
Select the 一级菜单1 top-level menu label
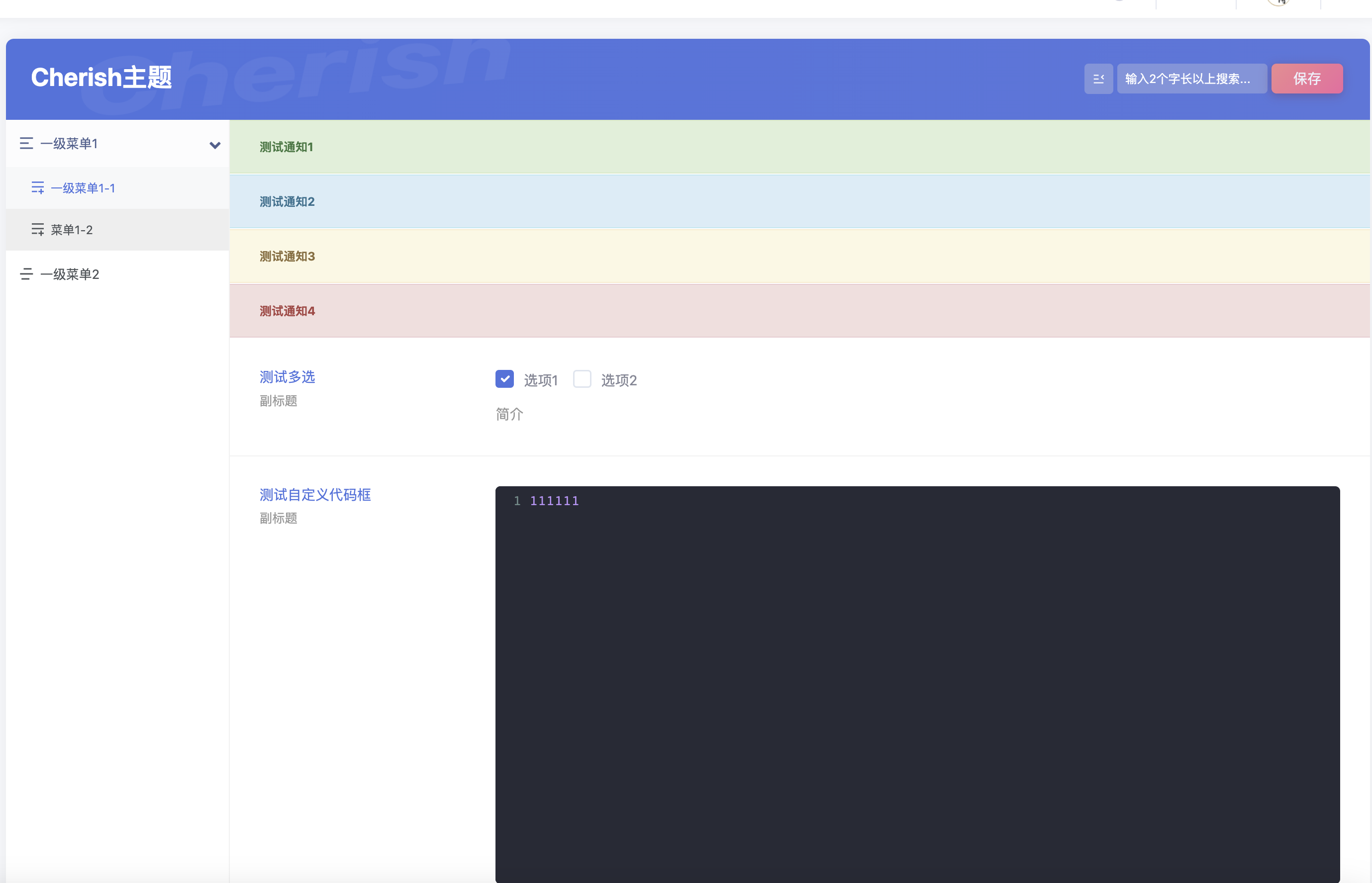[69, 143]
